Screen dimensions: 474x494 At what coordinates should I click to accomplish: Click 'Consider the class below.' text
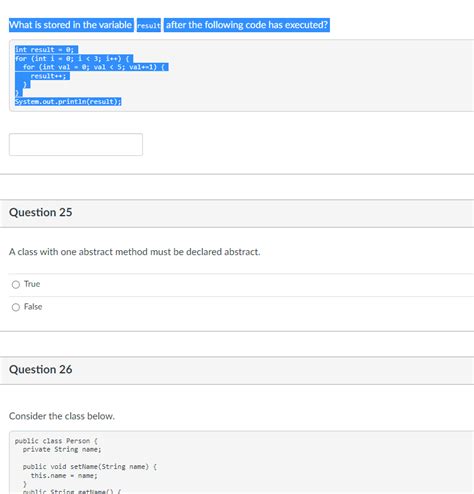[62, 416]
